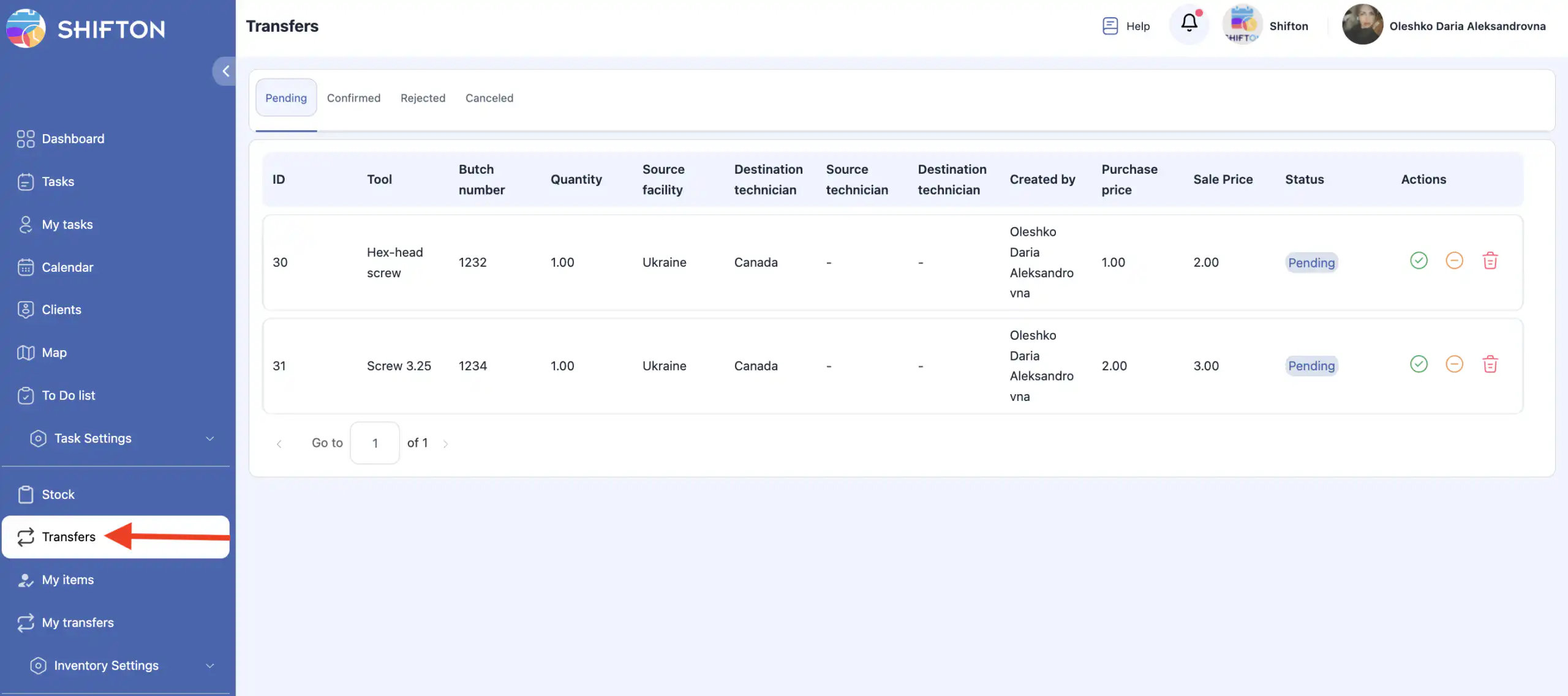Click the Go to page number field
The width and height of the screenshot is (1568, 696).
[x=375, y=443]
